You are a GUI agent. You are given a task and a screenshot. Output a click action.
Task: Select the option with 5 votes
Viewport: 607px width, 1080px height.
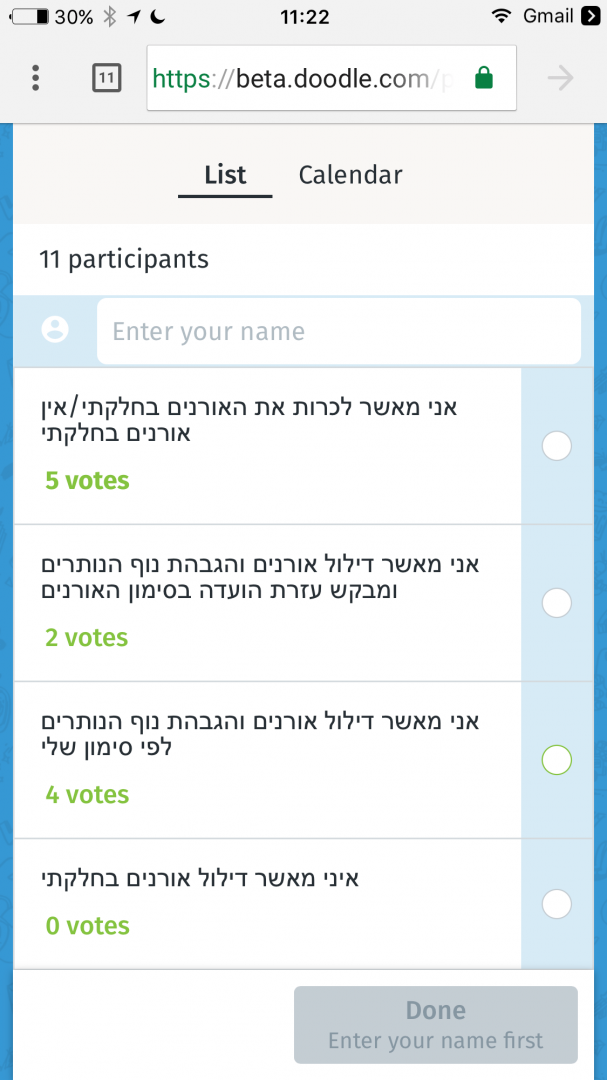coord(556,446)
